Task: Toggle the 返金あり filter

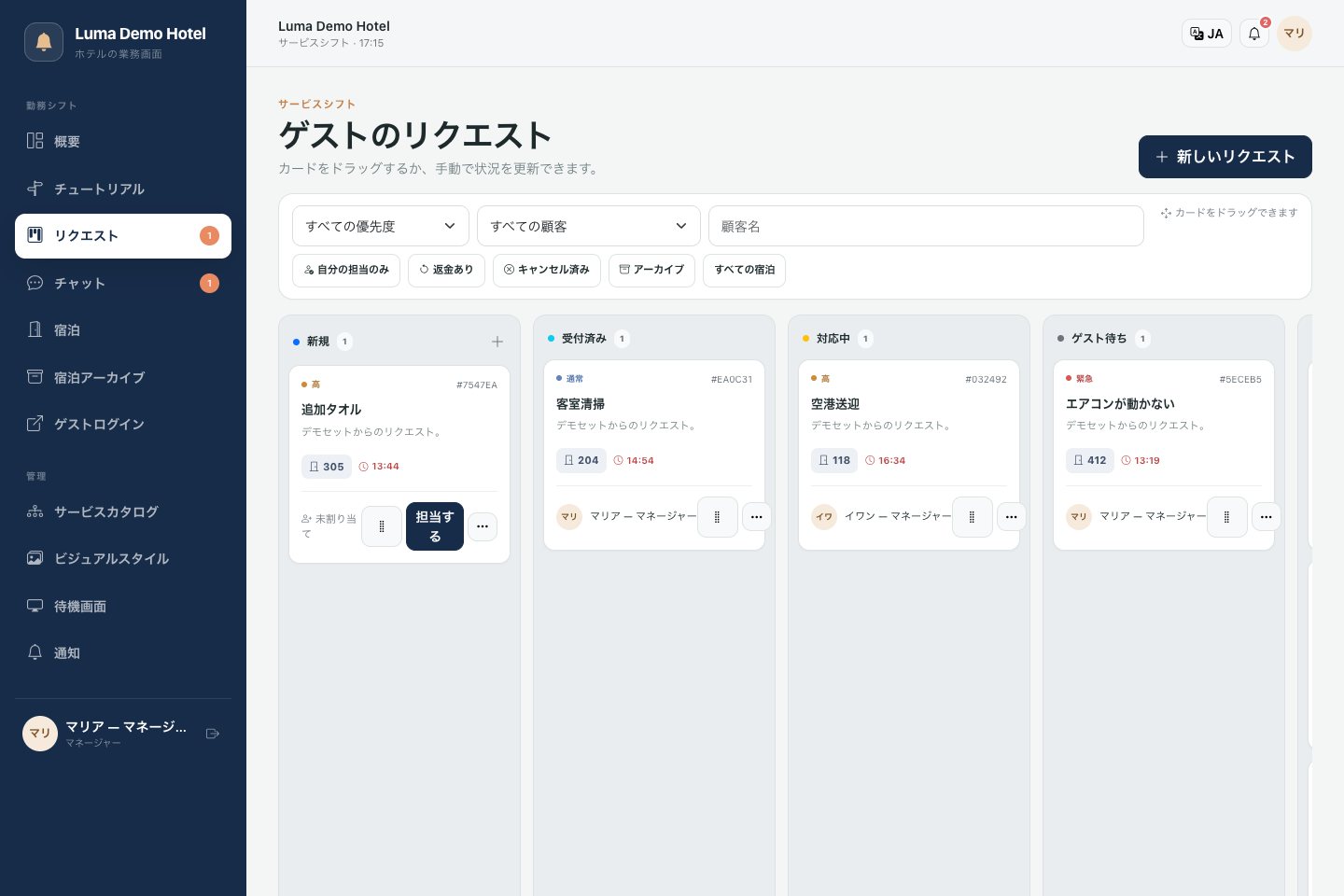Action: click(x=446, y=270)
